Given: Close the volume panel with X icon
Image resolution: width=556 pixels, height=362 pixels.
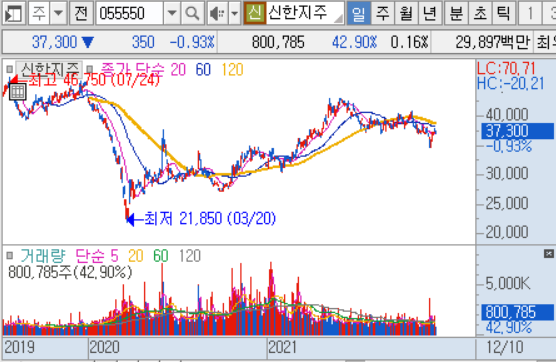Looking at the screenshot, I should [549, 254].
